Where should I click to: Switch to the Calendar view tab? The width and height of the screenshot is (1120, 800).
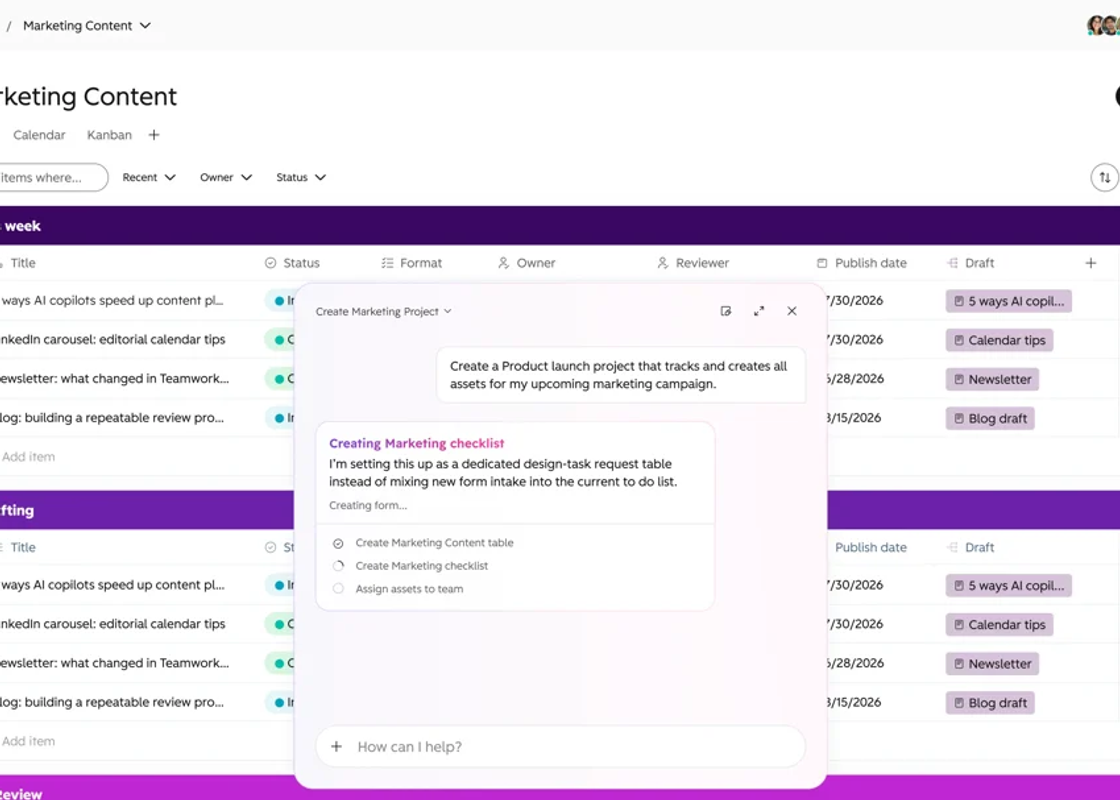click(x=39, y=135)
